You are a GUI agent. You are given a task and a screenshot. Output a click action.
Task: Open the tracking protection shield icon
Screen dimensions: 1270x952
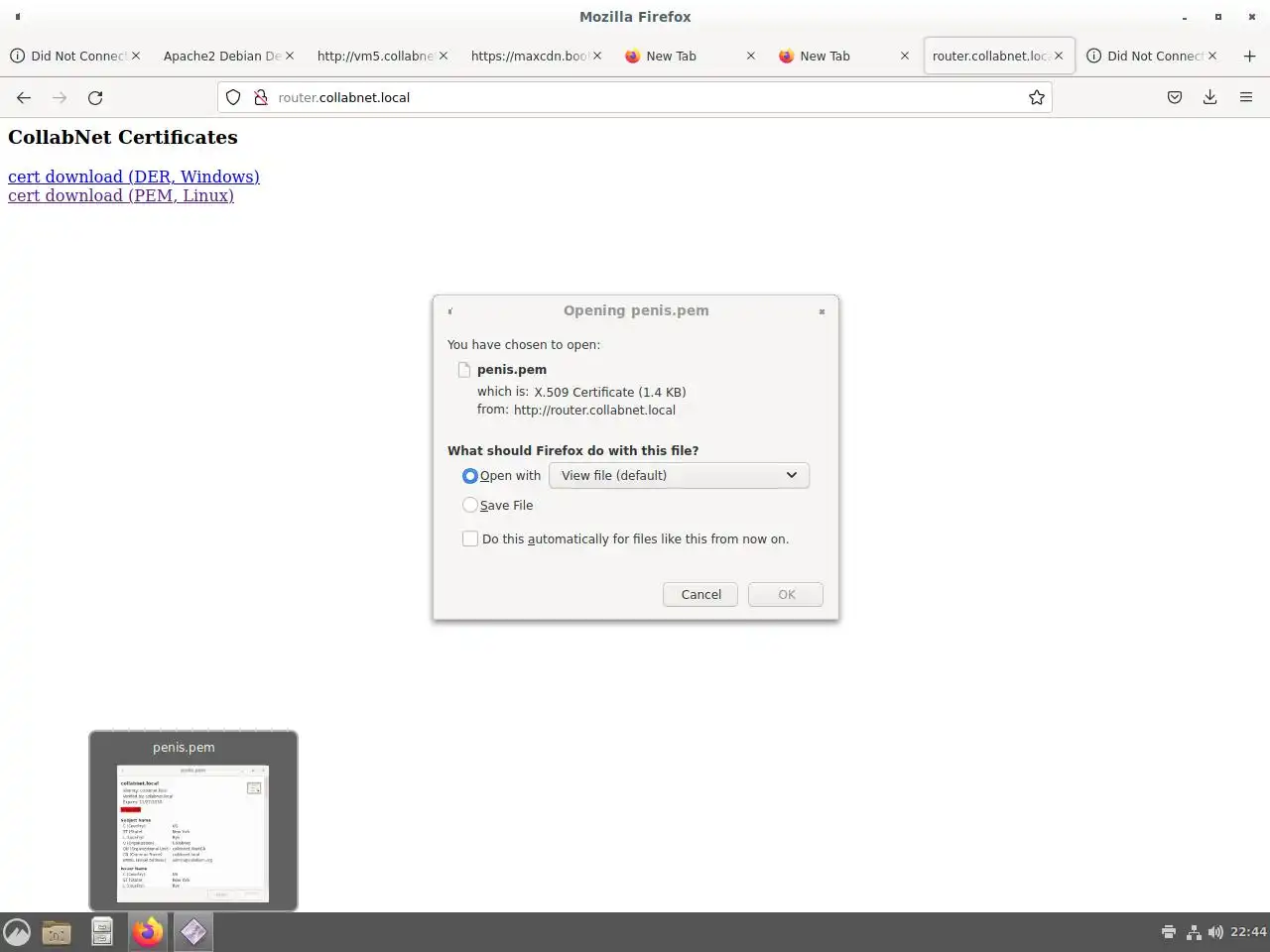point(233,97)
